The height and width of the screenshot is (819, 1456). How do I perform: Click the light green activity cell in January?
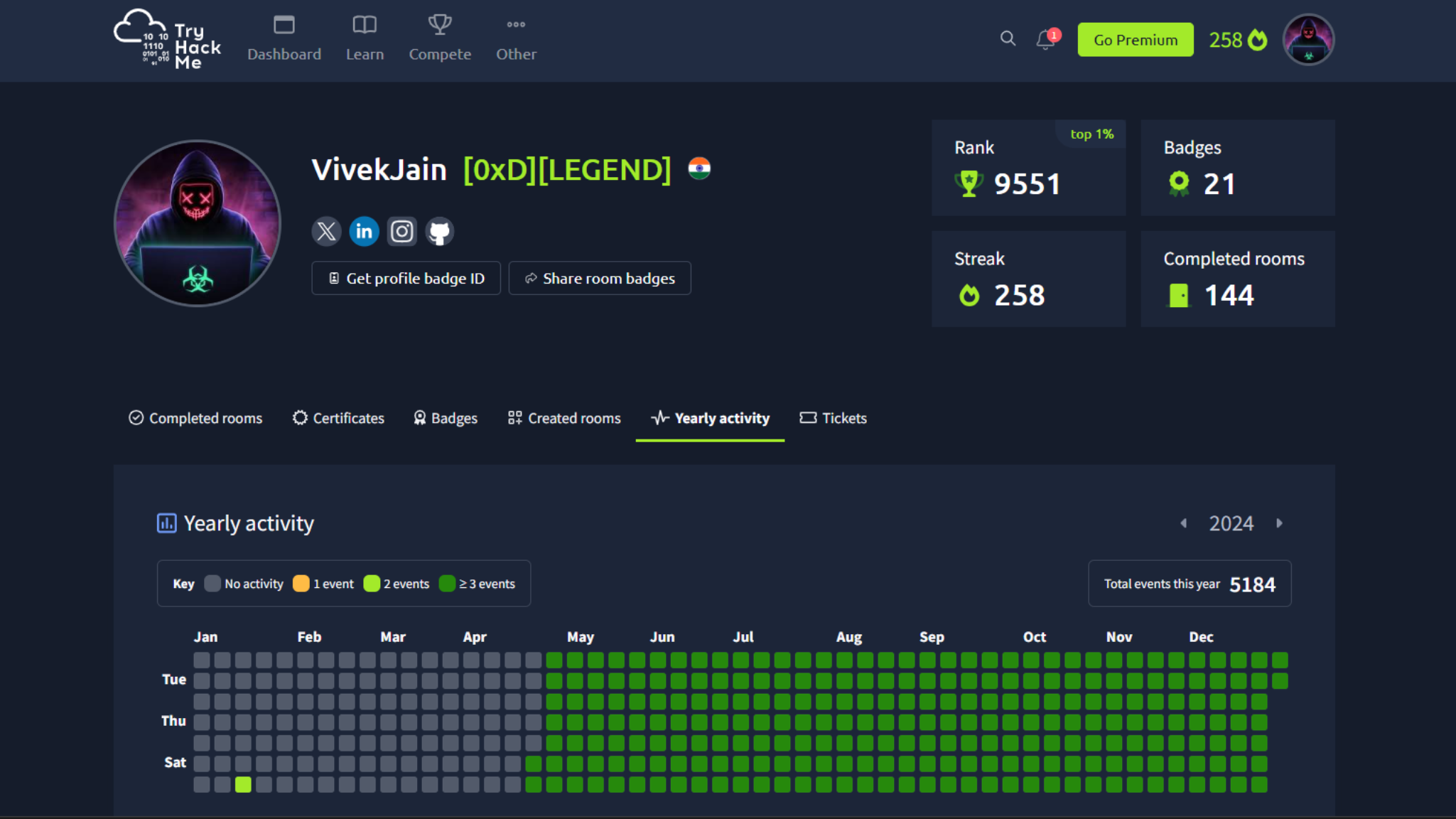coord(243,785)
